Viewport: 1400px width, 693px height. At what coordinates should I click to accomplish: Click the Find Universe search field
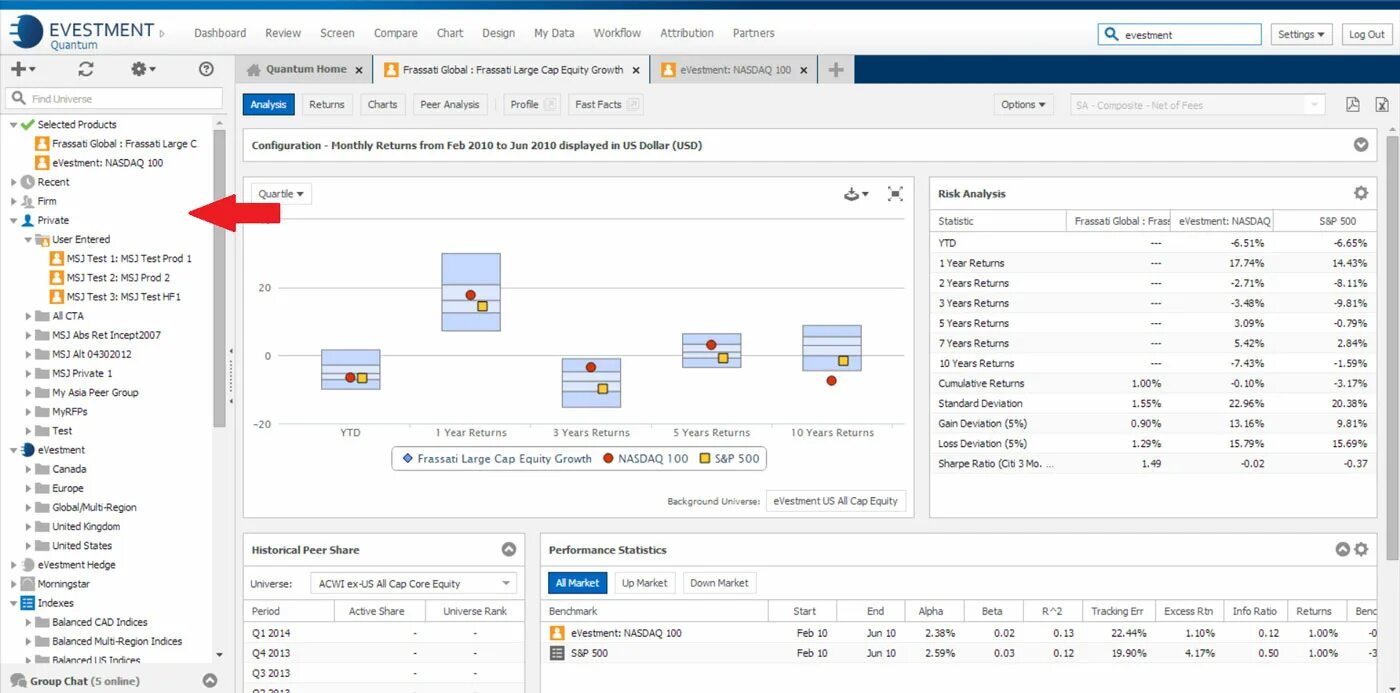(114, 99)
